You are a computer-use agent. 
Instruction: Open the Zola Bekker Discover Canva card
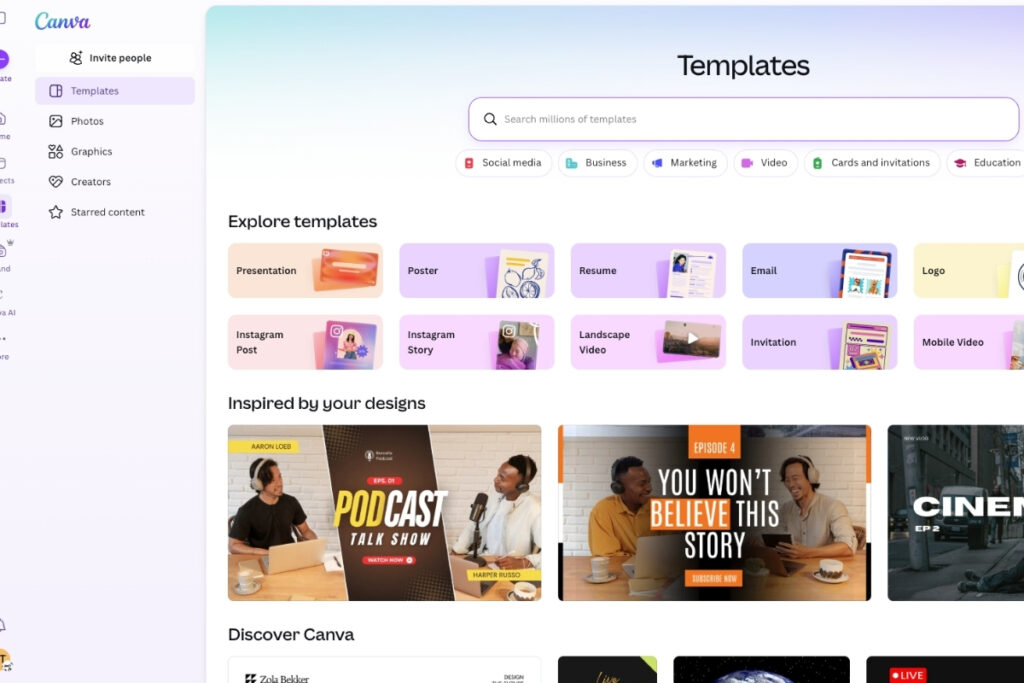[x=385, y=670]
